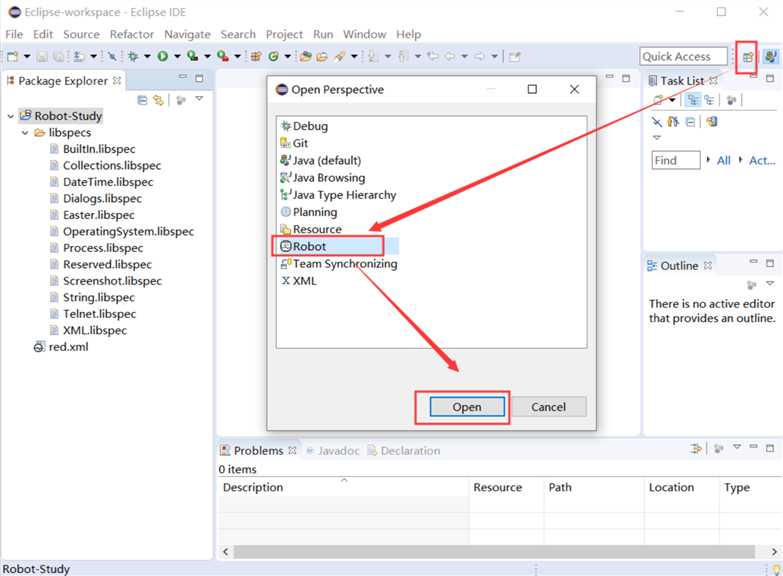Click Problems horizontal scrollbar right arrow

pos(774,552)
